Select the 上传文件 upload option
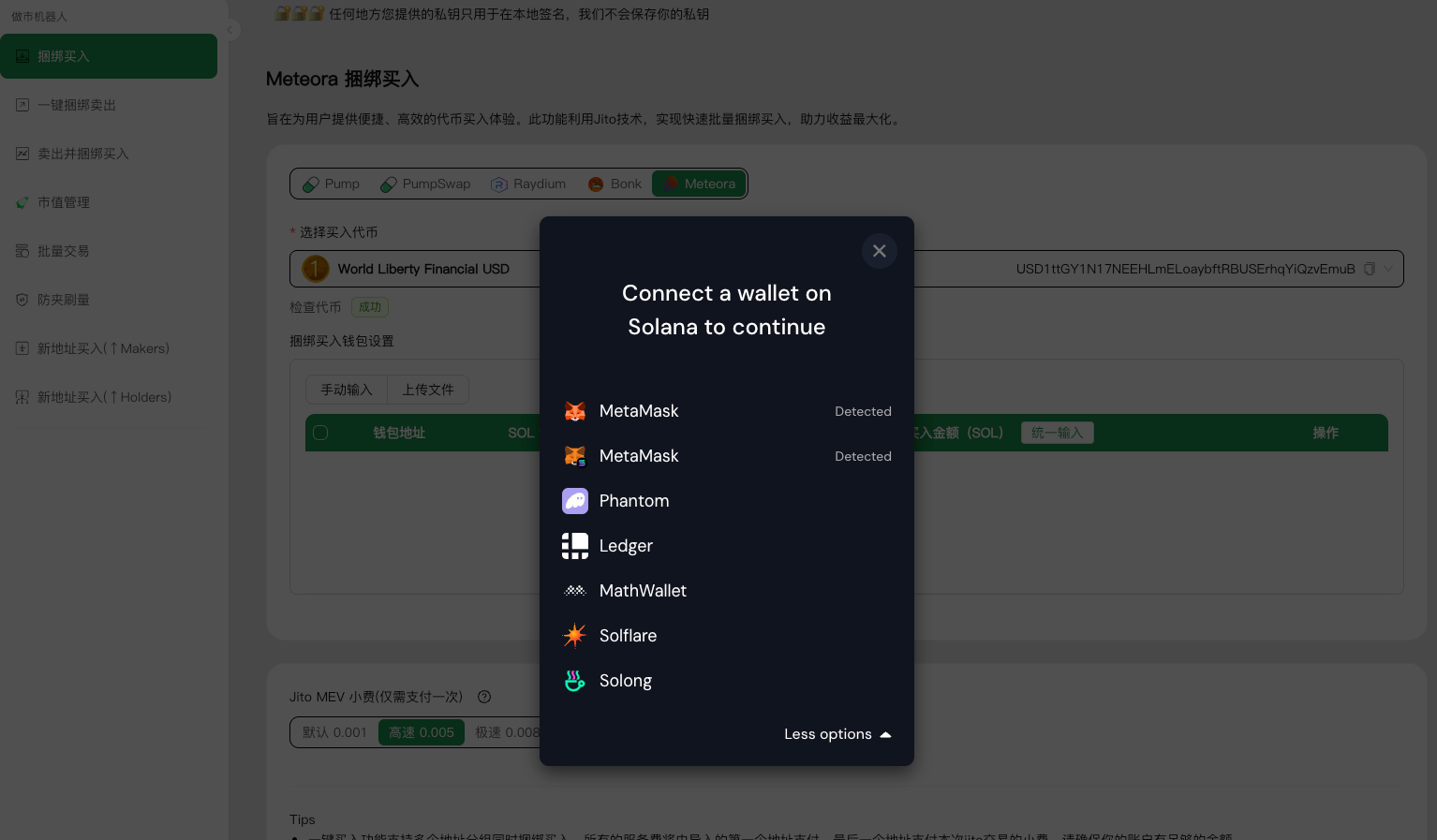The width and height of the screenshot is (1437, 840). tap(428, 390)
